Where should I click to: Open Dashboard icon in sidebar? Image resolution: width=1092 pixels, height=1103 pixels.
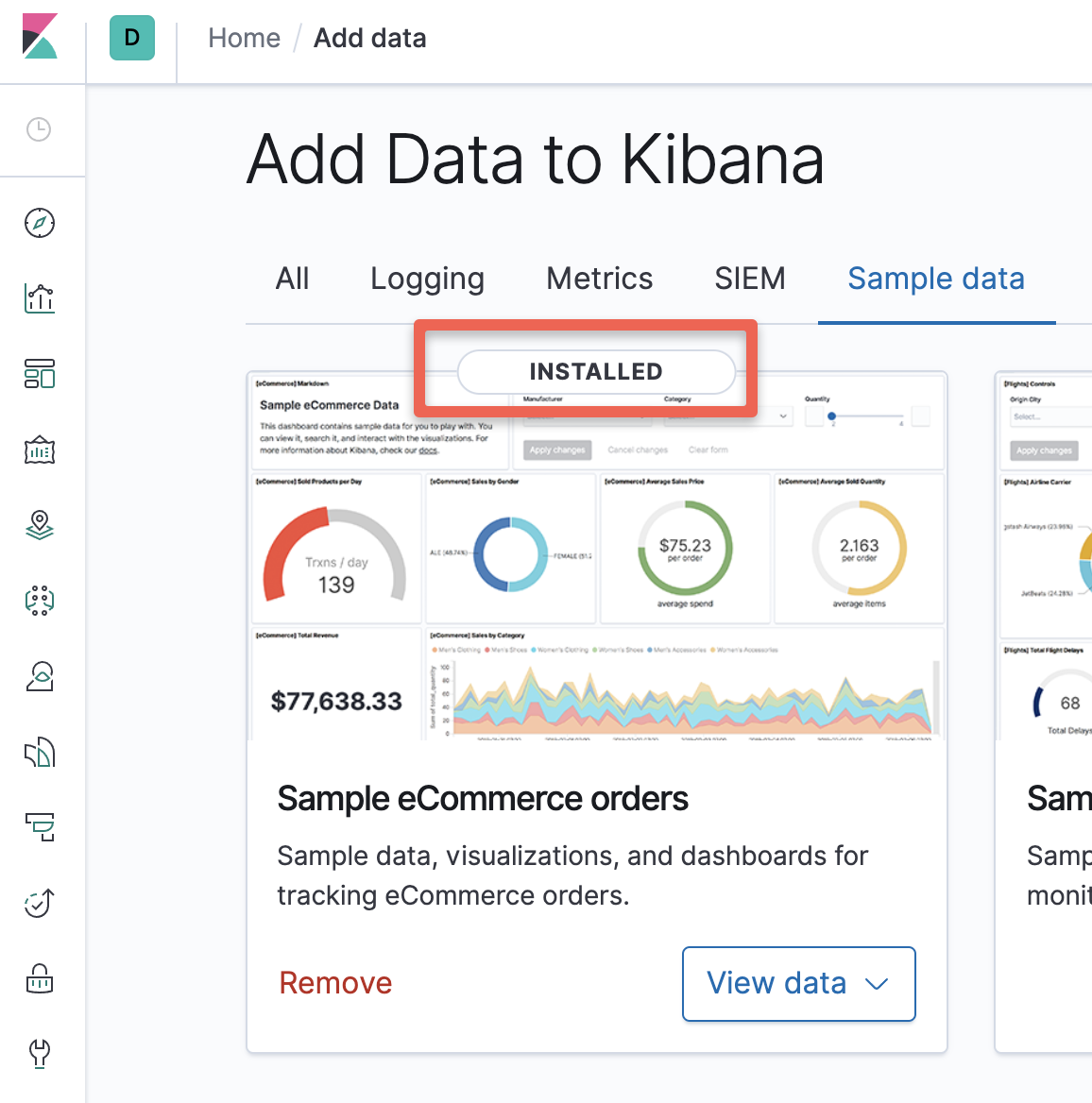click(40, 374)
